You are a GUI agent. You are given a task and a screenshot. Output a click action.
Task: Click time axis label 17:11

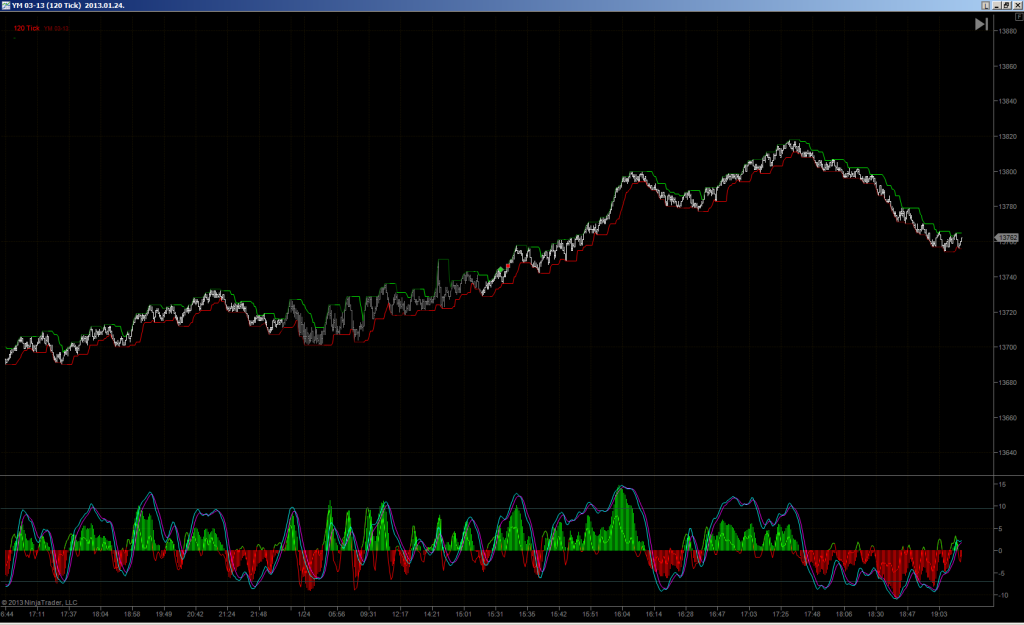click(37, 614)
